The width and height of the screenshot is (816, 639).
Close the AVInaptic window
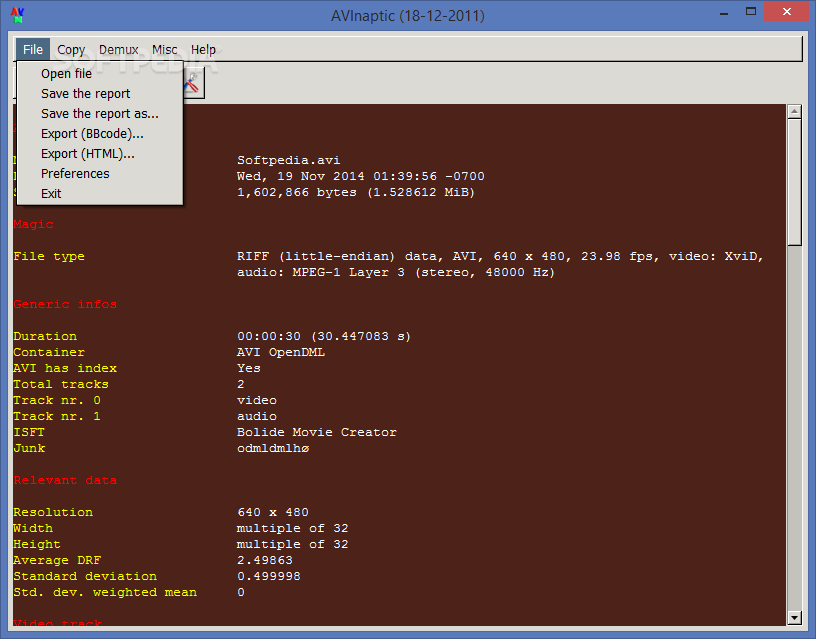[787, 11]
